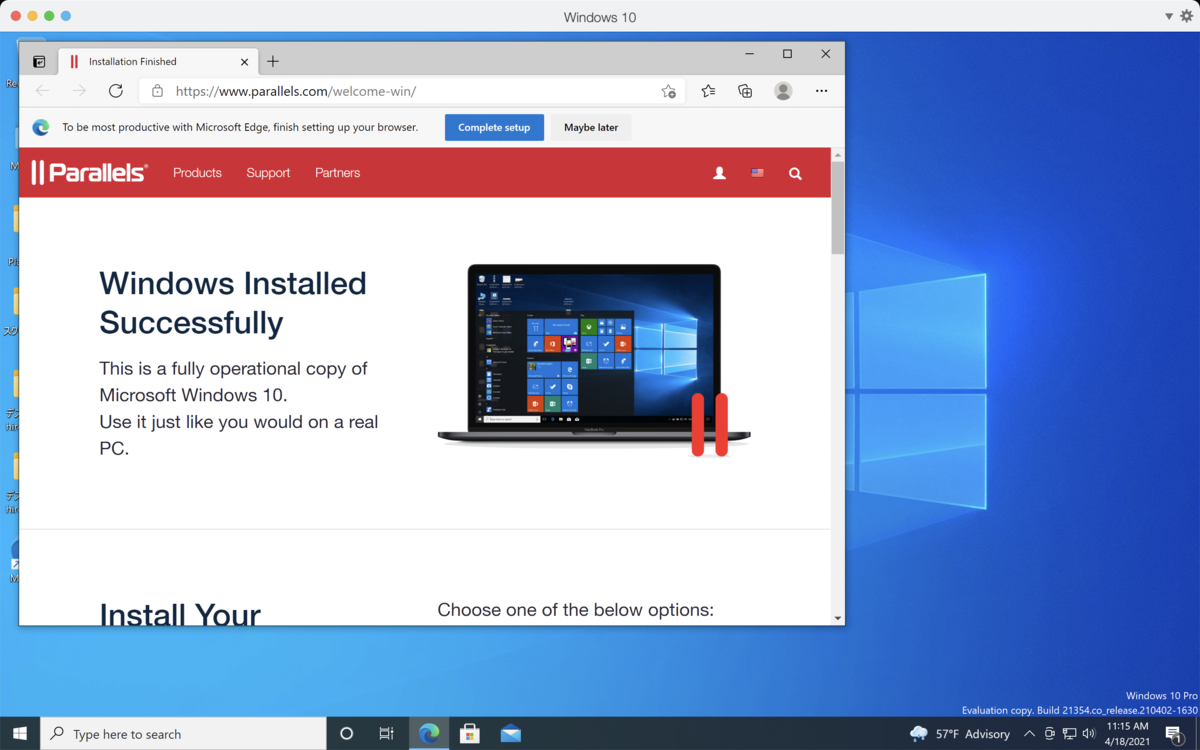Close the Installation Finished tab
1200x750 pixels.
pos(244,62)
